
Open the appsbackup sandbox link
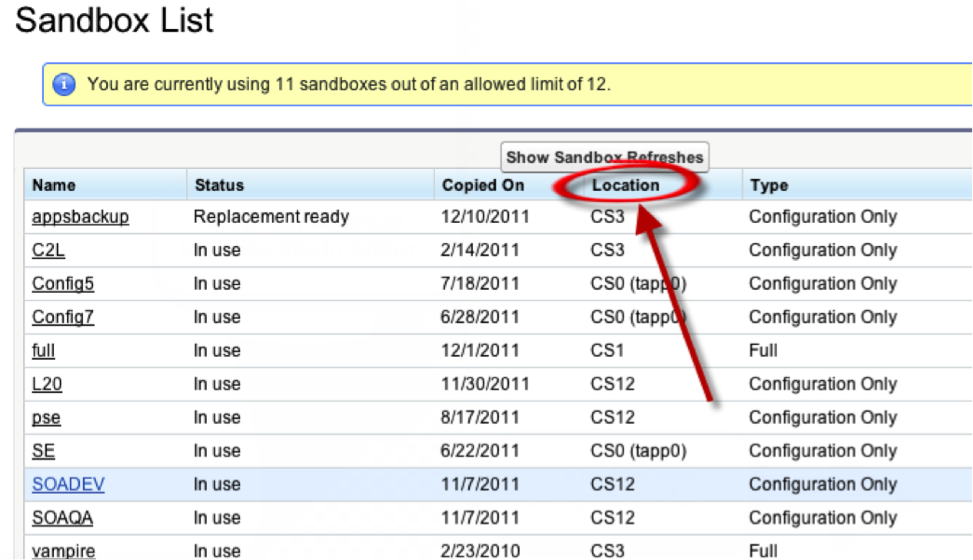80,217
